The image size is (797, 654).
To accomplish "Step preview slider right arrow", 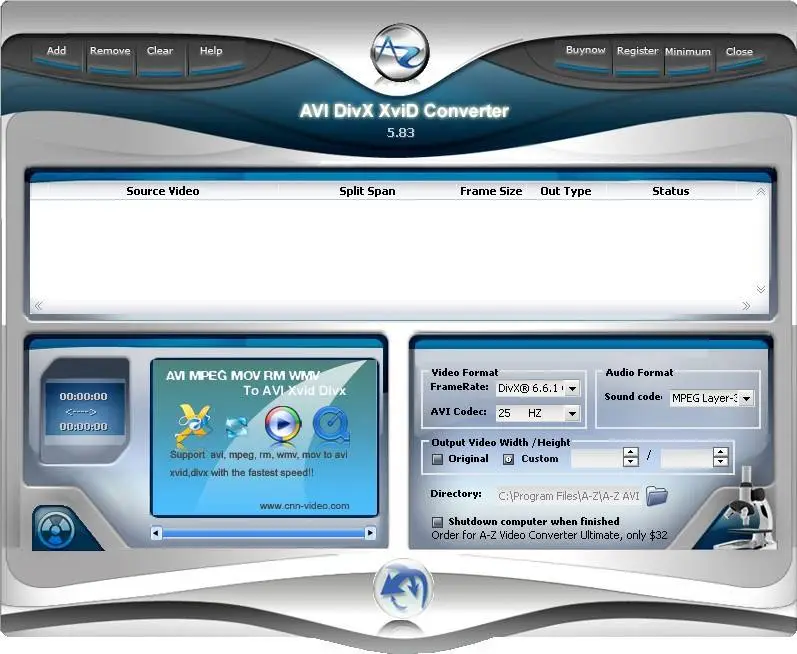I will click(x=371, y=533).
